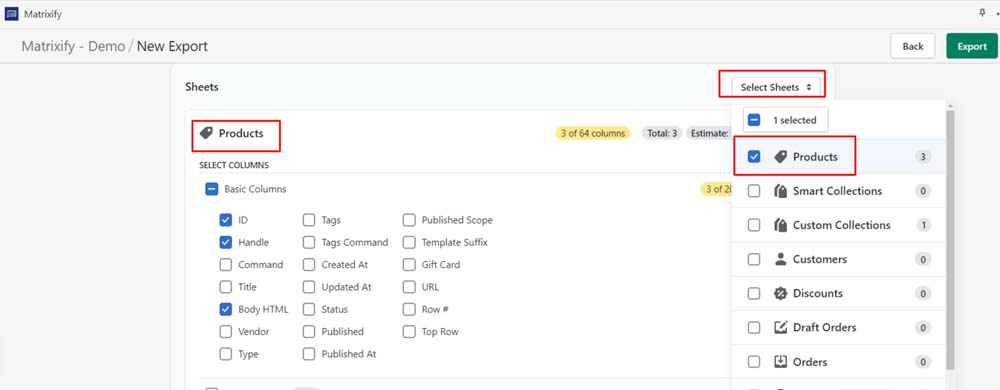Uncheck Products in the sheets dropdown
The image size is (1000, 390).
pyautogui.click(x=754, y=157)
